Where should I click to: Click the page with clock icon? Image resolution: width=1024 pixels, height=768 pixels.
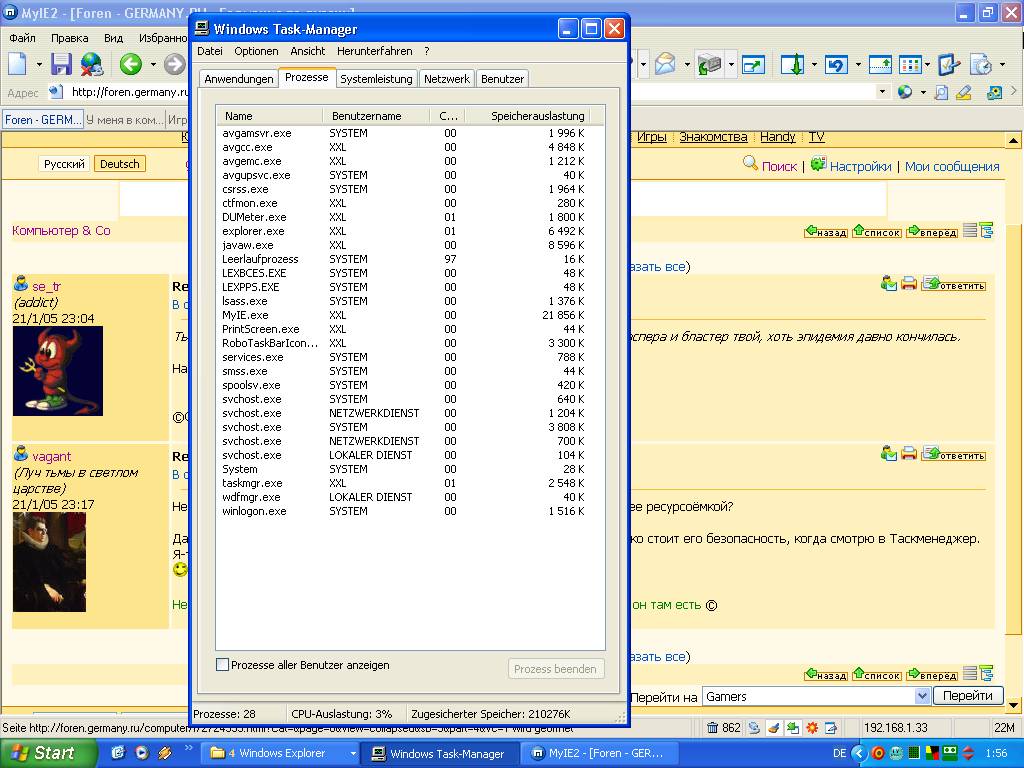pyautogui.click(x=981, y=64)
